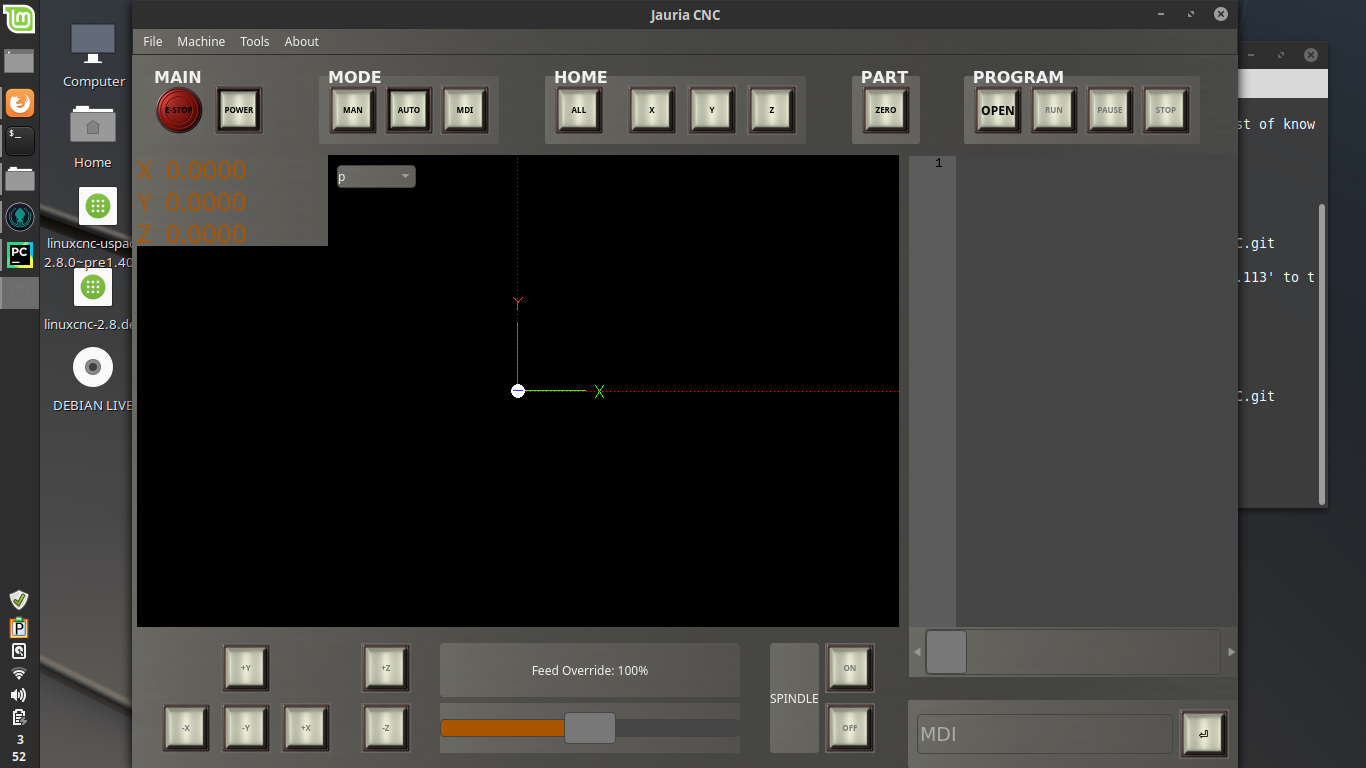1366x768 pixels.
Task: Switch to MDI mode
Action: coord(465,110)
